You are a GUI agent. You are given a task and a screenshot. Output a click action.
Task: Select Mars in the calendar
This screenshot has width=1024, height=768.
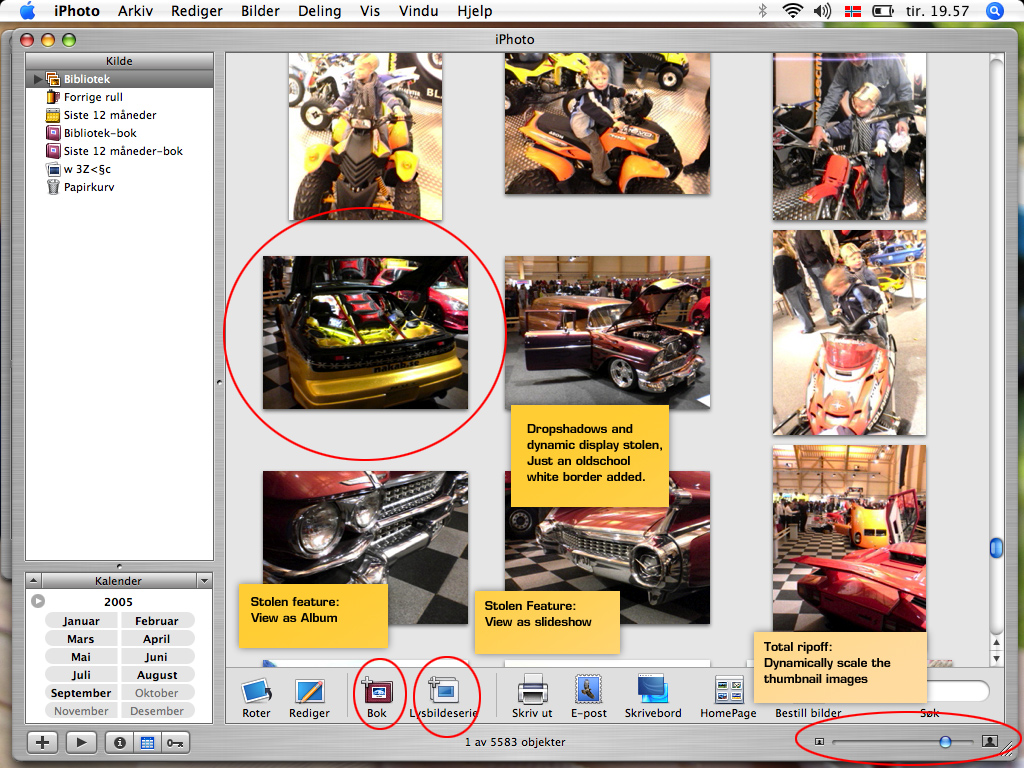point(81,639)
